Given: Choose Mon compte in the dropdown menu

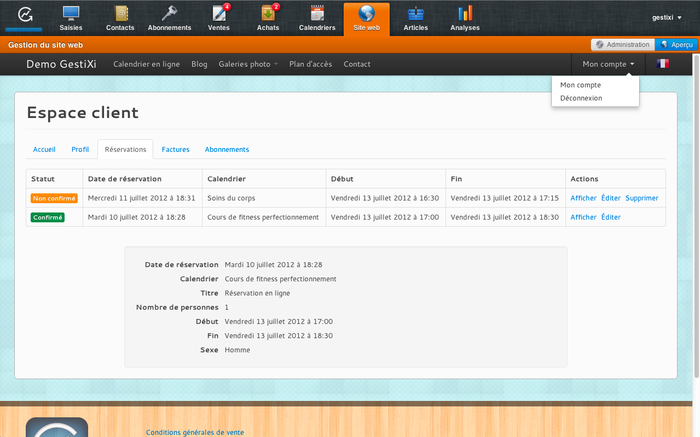Looking at the screenshot, I should point(581,85).
